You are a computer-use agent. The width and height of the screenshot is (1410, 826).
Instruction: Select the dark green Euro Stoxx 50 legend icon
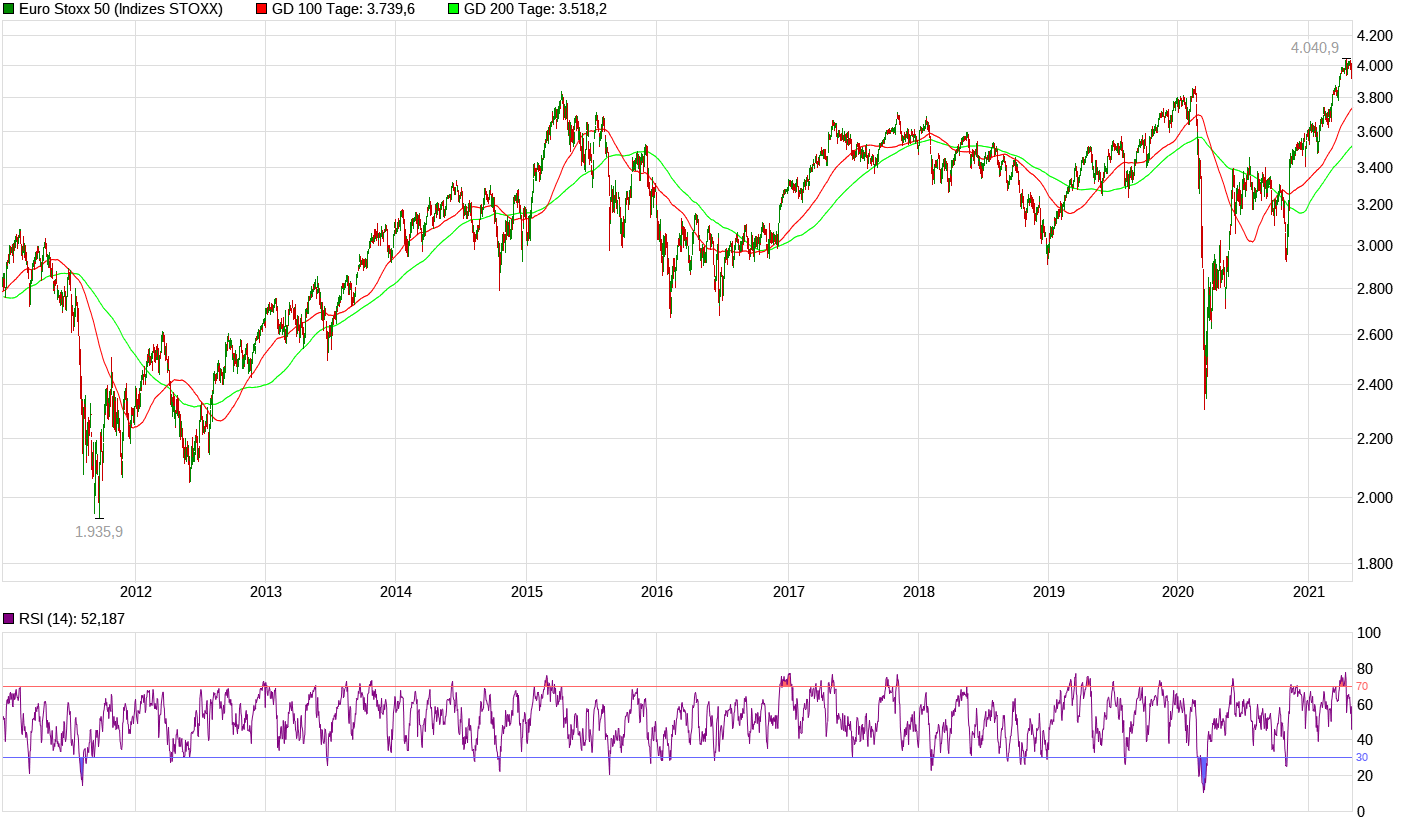pyautogui.click(x=8, y=8)
